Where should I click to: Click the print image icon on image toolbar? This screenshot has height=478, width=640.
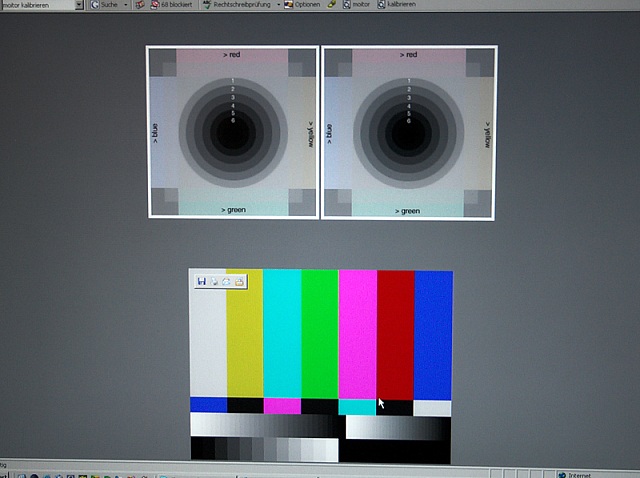coord(215,283)
